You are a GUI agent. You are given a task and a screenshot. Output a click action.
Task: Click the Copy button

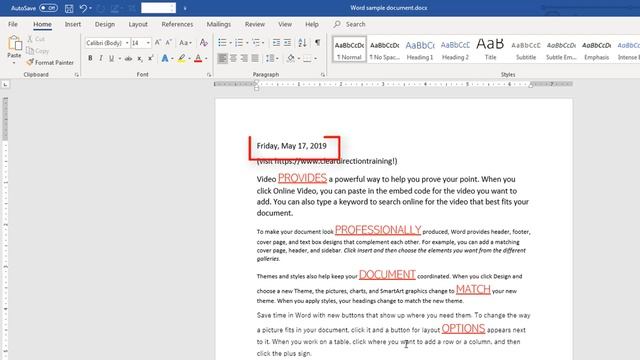38,51
